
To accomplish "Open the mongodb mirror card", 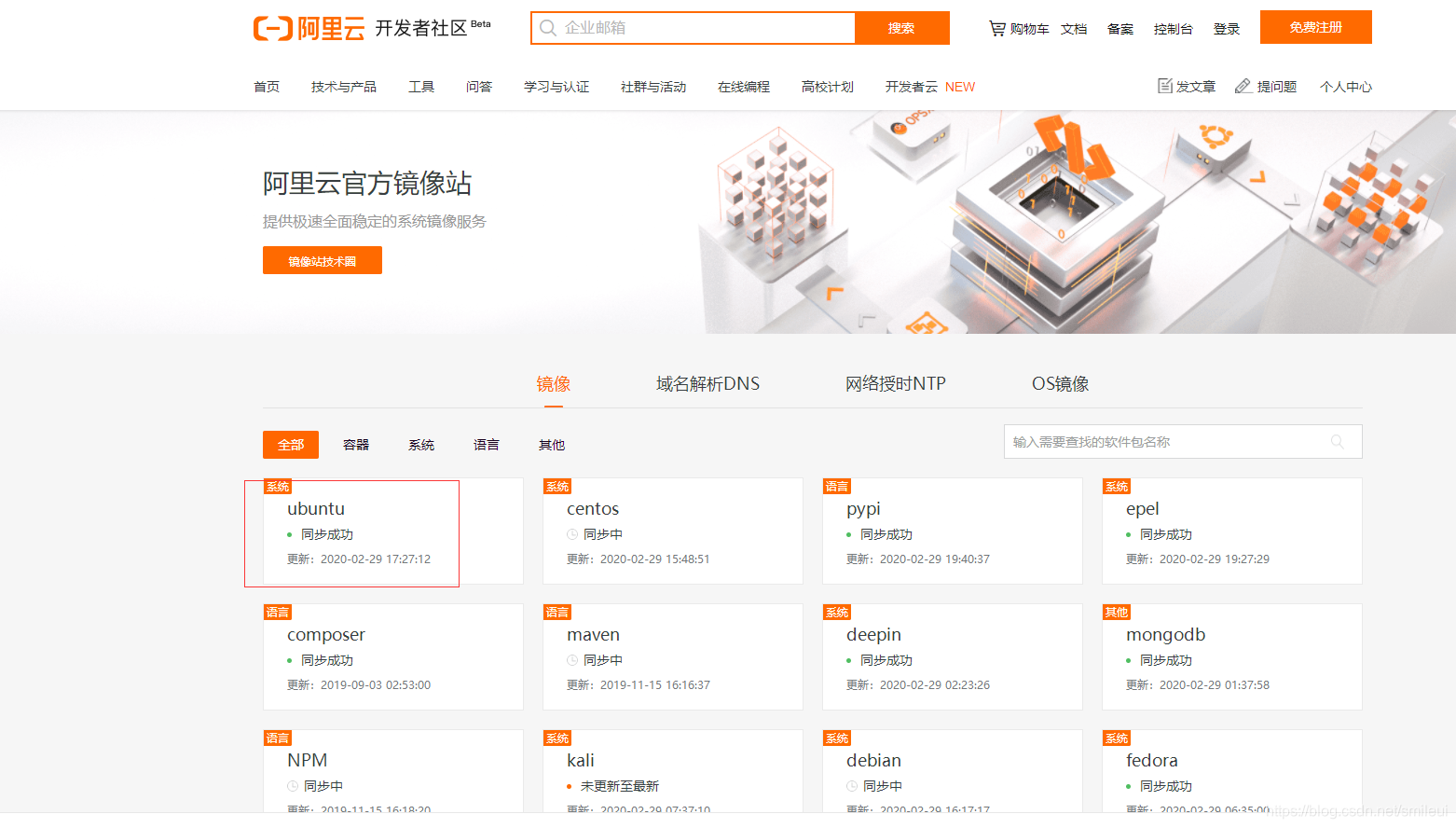I will (x=1232, y=657).
